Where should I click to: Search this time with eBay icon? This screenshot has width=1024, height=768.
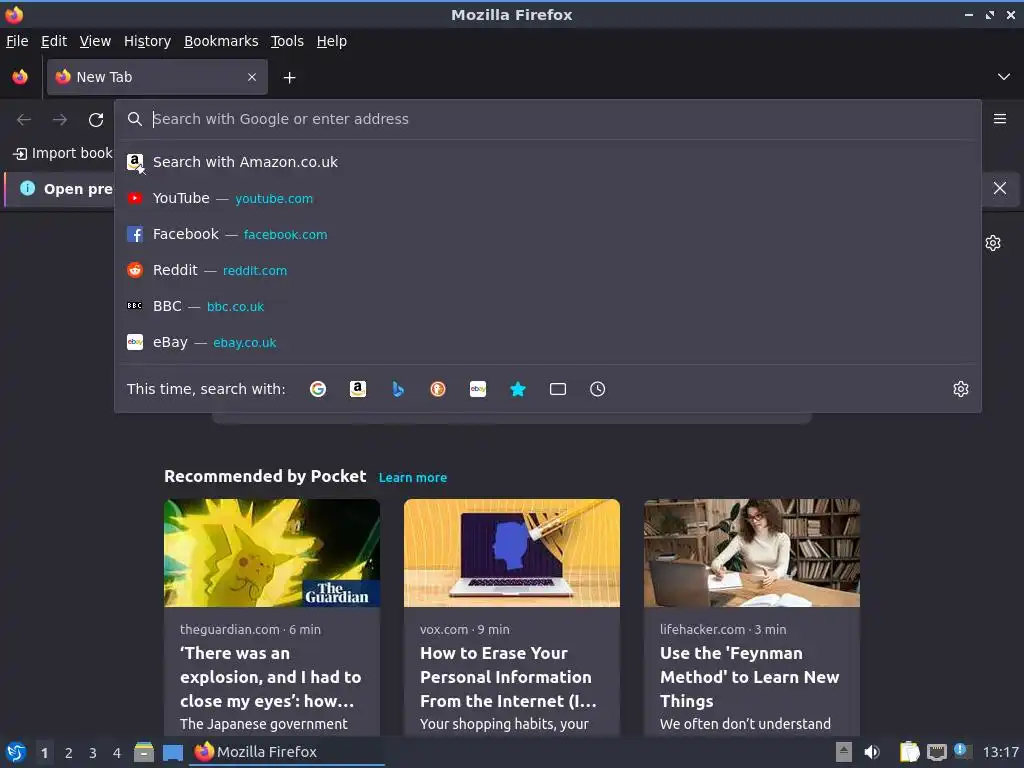(x=478, y=389)
